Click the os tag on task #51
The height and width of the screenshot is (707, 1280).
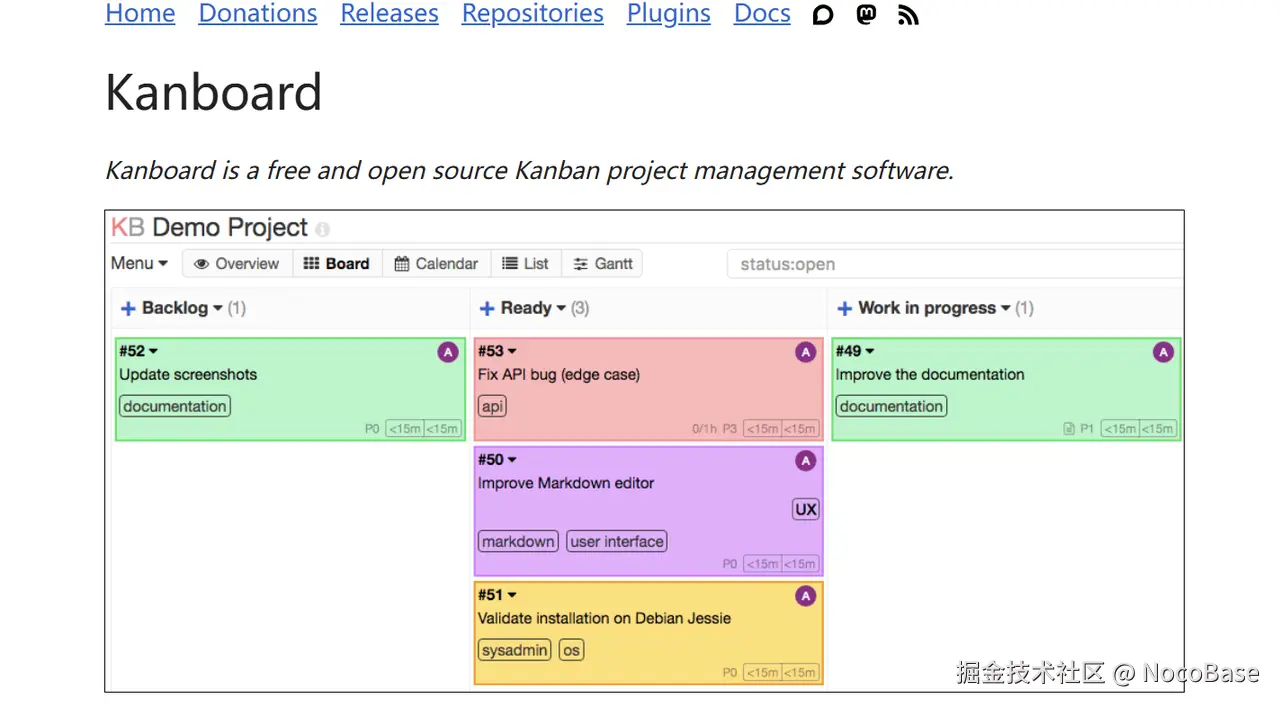[x=571, y=650]
